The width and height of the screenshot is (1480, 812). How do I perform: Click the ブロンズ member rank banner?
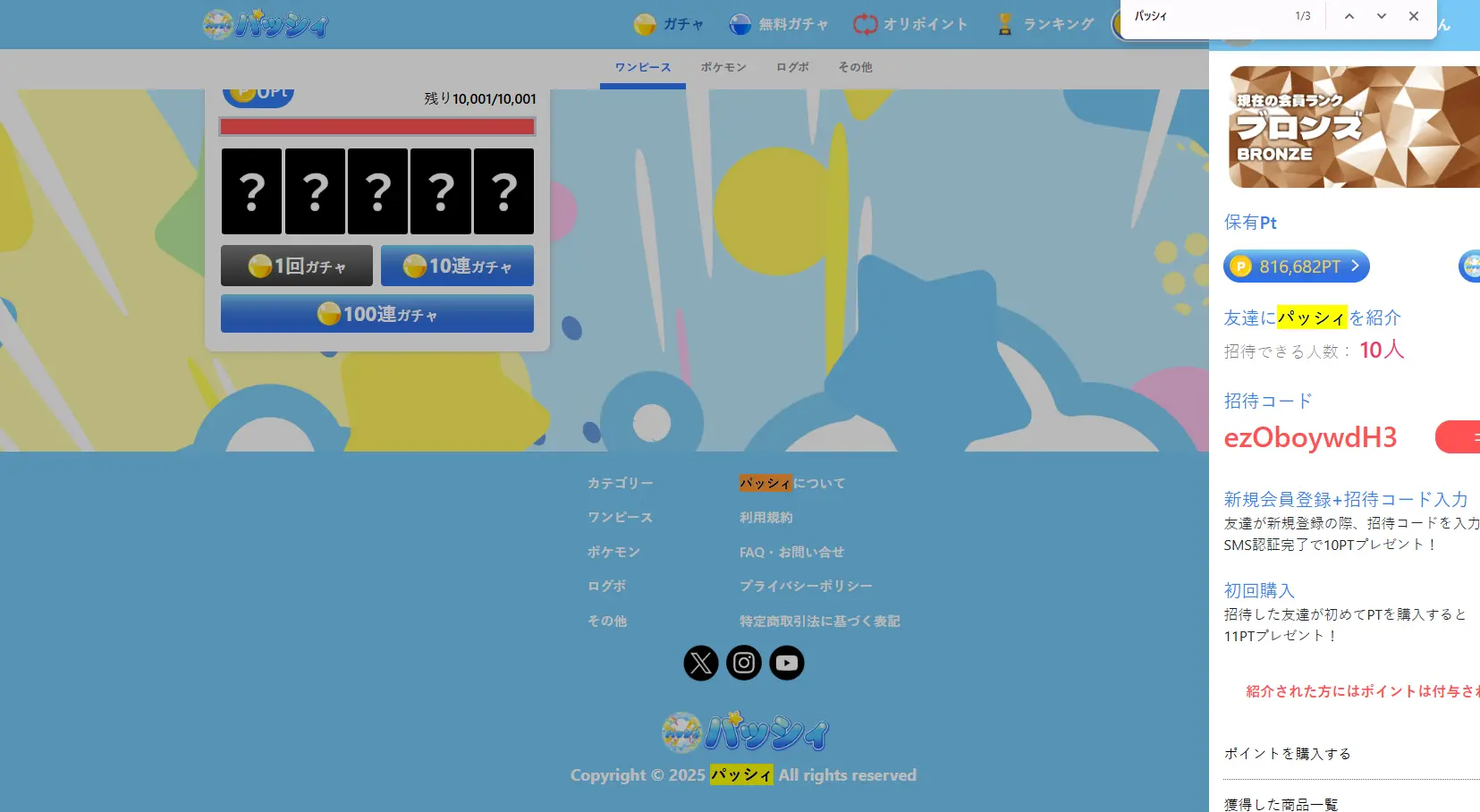(x=1354, y=127)
